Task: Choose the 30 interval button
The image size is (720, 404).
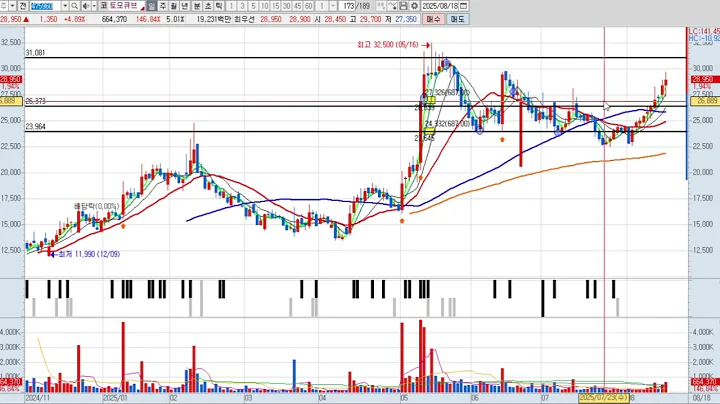Action: point(287,6)
